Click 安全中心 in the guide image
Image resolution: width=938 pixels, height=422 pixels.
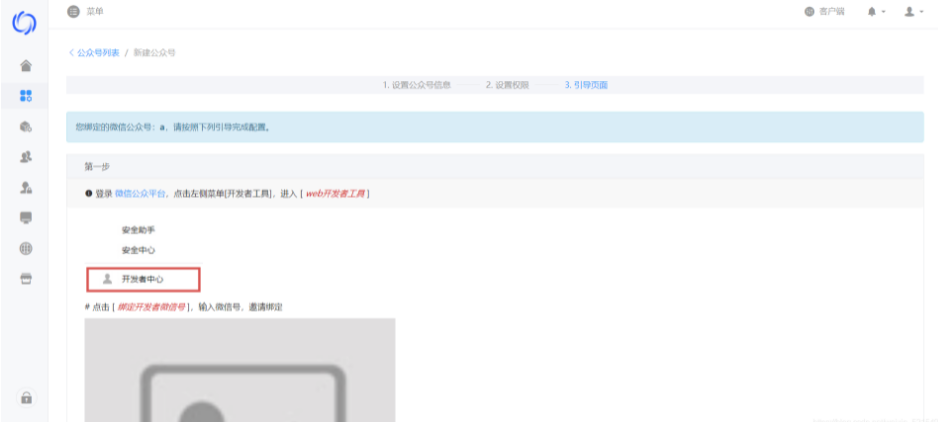coord(138,250)
